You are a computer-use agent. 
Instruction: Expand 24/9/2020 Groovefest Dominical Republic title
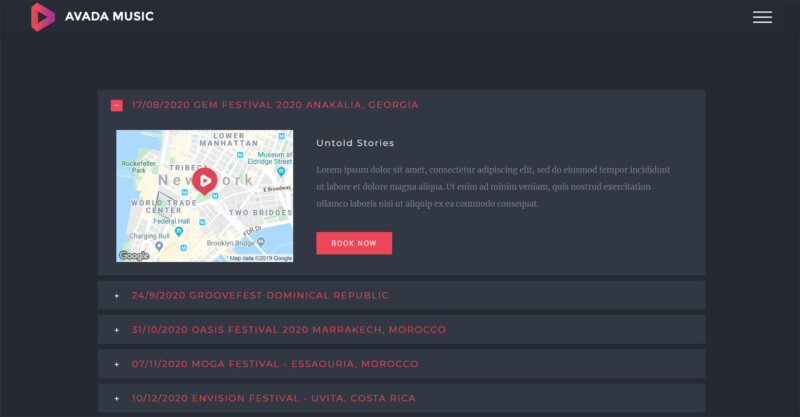point(259,296)
